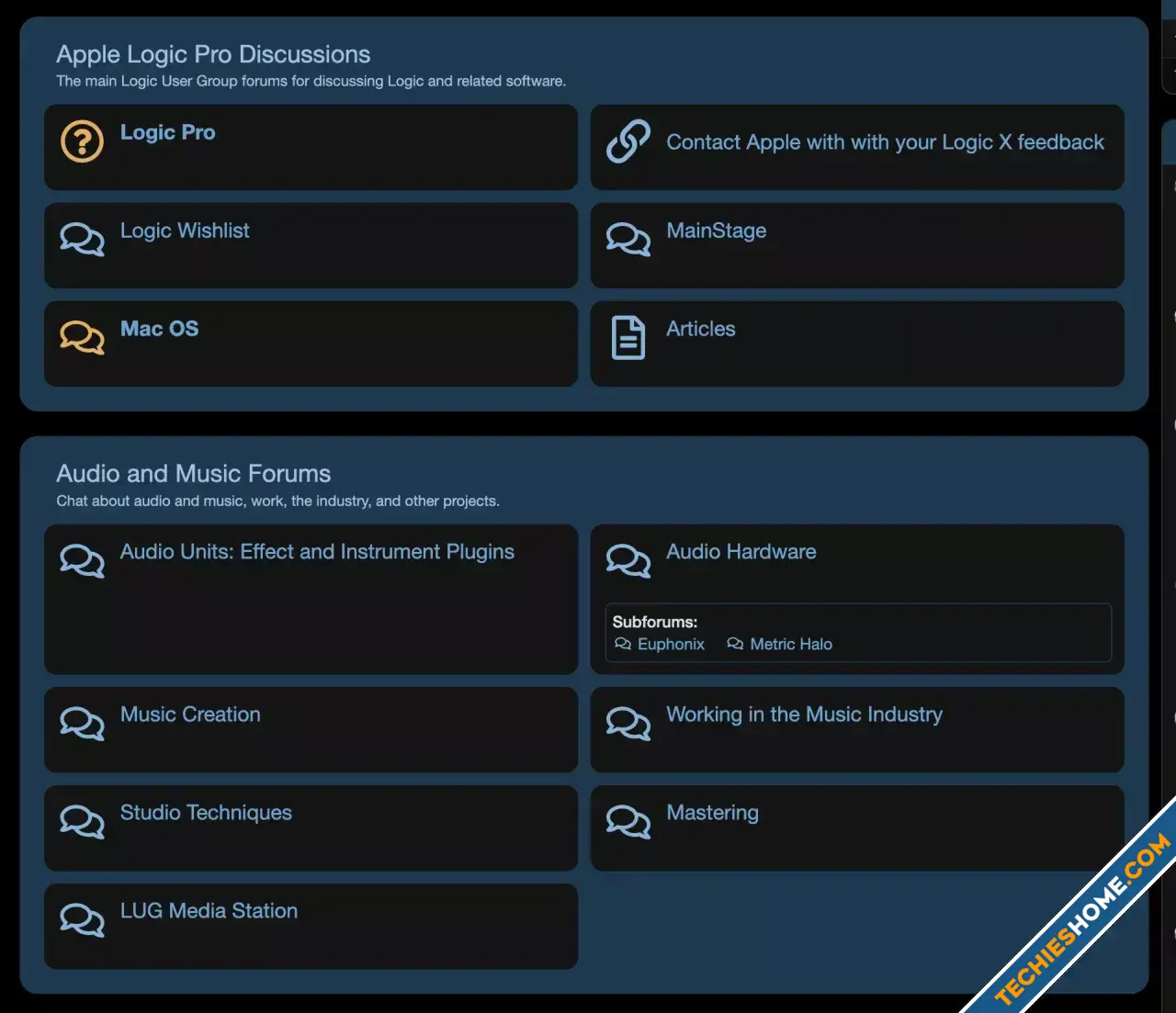The height and width of the screenshot is (1013, 1176).
Task: Click the question mark icon beside Logic Pro
Action: (82, 141)
